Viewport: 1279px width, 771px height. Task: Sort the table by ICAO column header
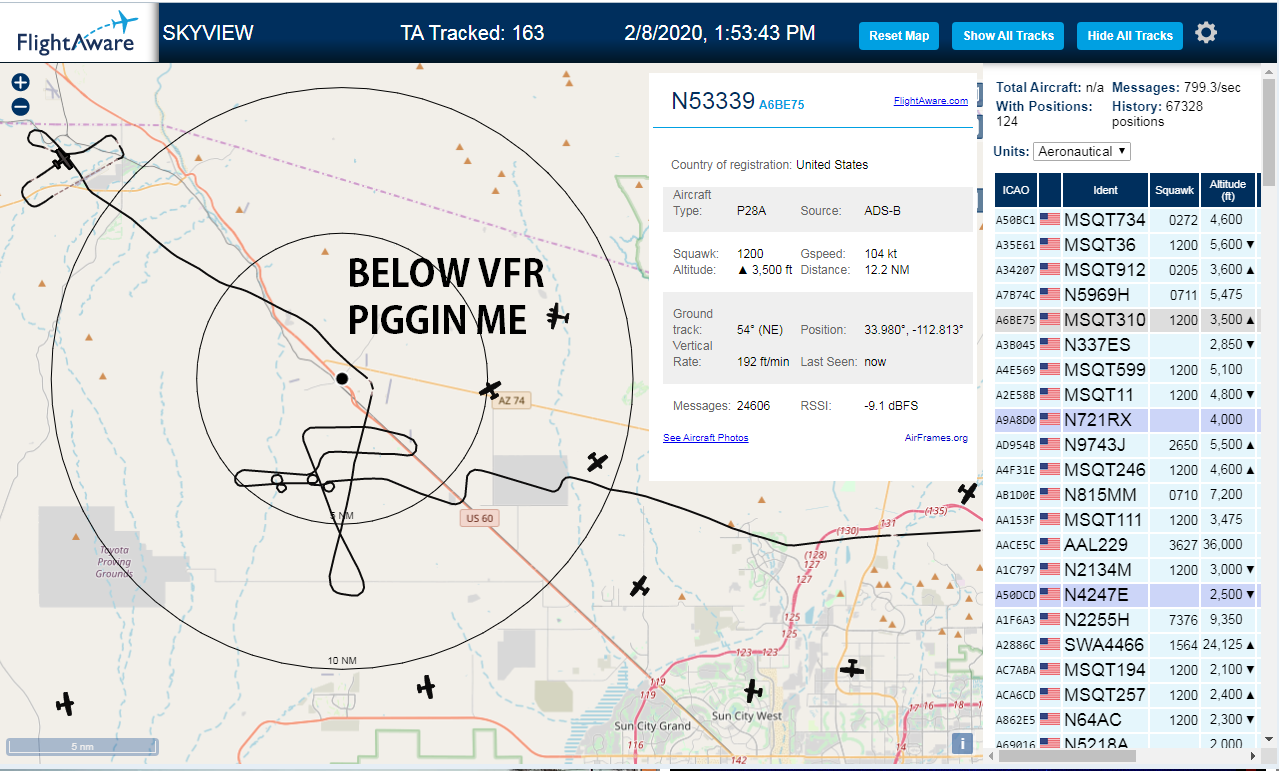[1016, 190]
